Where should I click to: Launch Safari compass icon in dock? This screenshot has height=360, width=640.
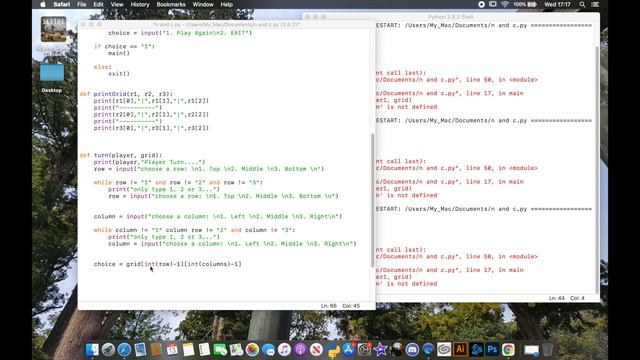pos(124,350)
